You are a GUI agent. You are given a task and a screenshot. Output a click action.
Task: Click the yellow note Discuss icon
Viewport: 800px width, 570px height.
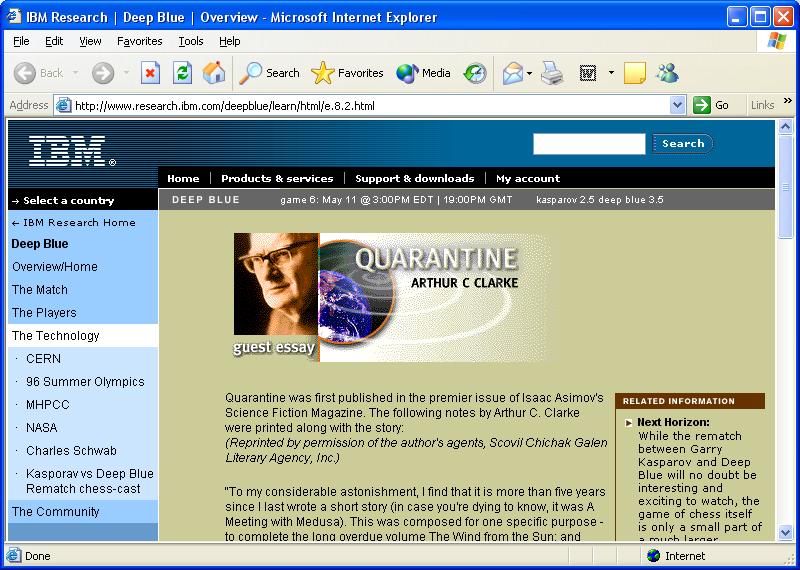(635, 73)
